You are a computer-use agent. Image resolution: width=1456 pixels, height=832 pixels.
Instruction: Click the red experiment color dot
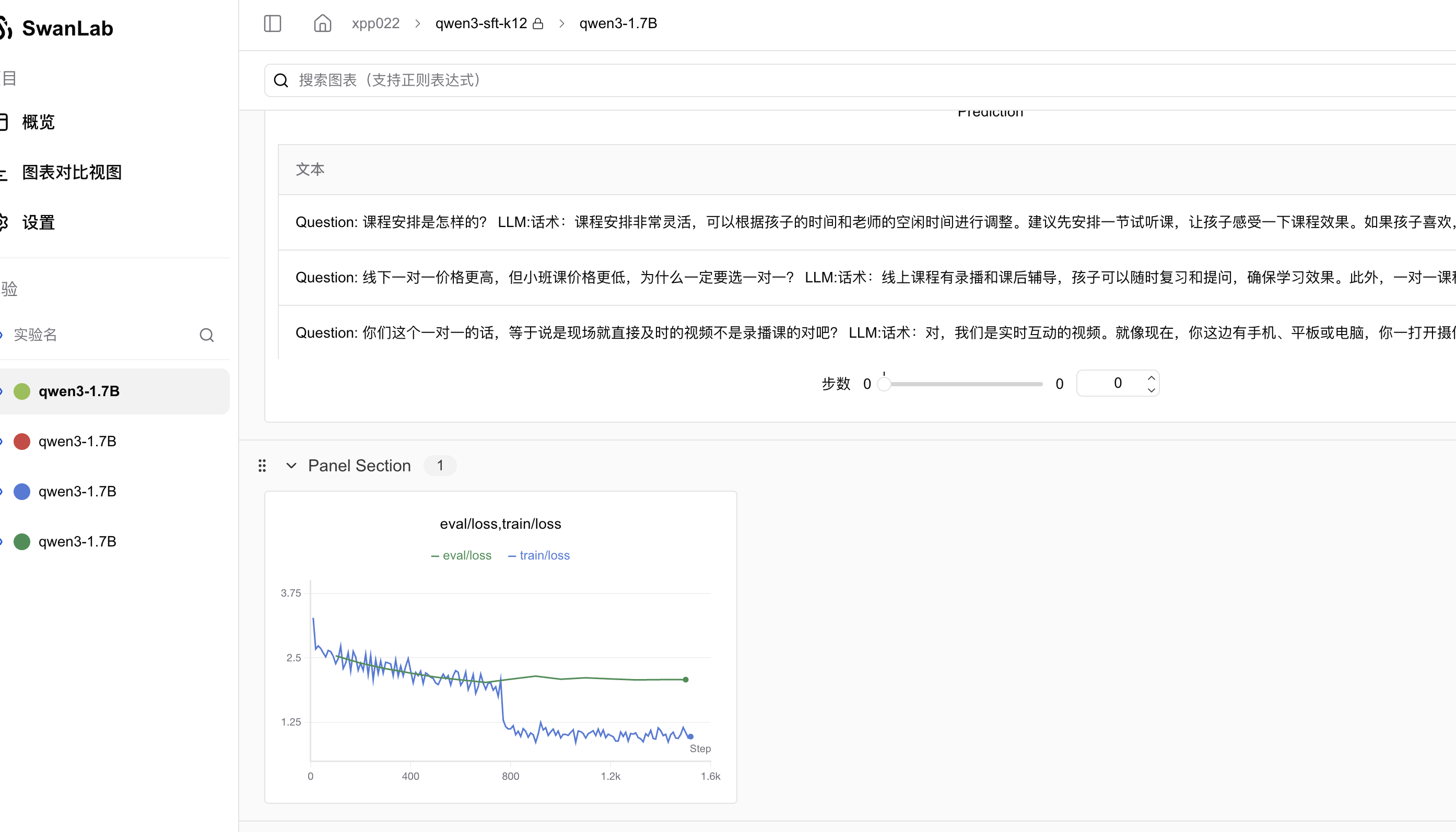(22, 442)
